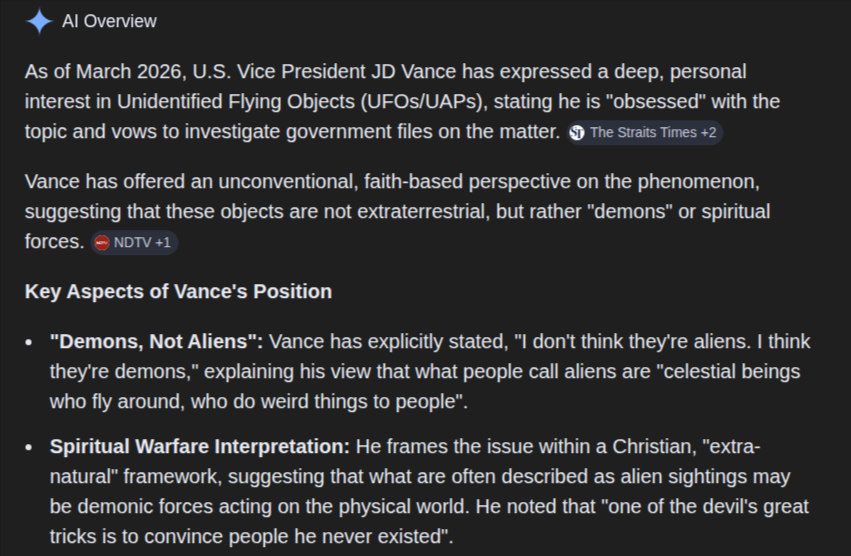Click the red NDTV logo icon

[101, 243]
